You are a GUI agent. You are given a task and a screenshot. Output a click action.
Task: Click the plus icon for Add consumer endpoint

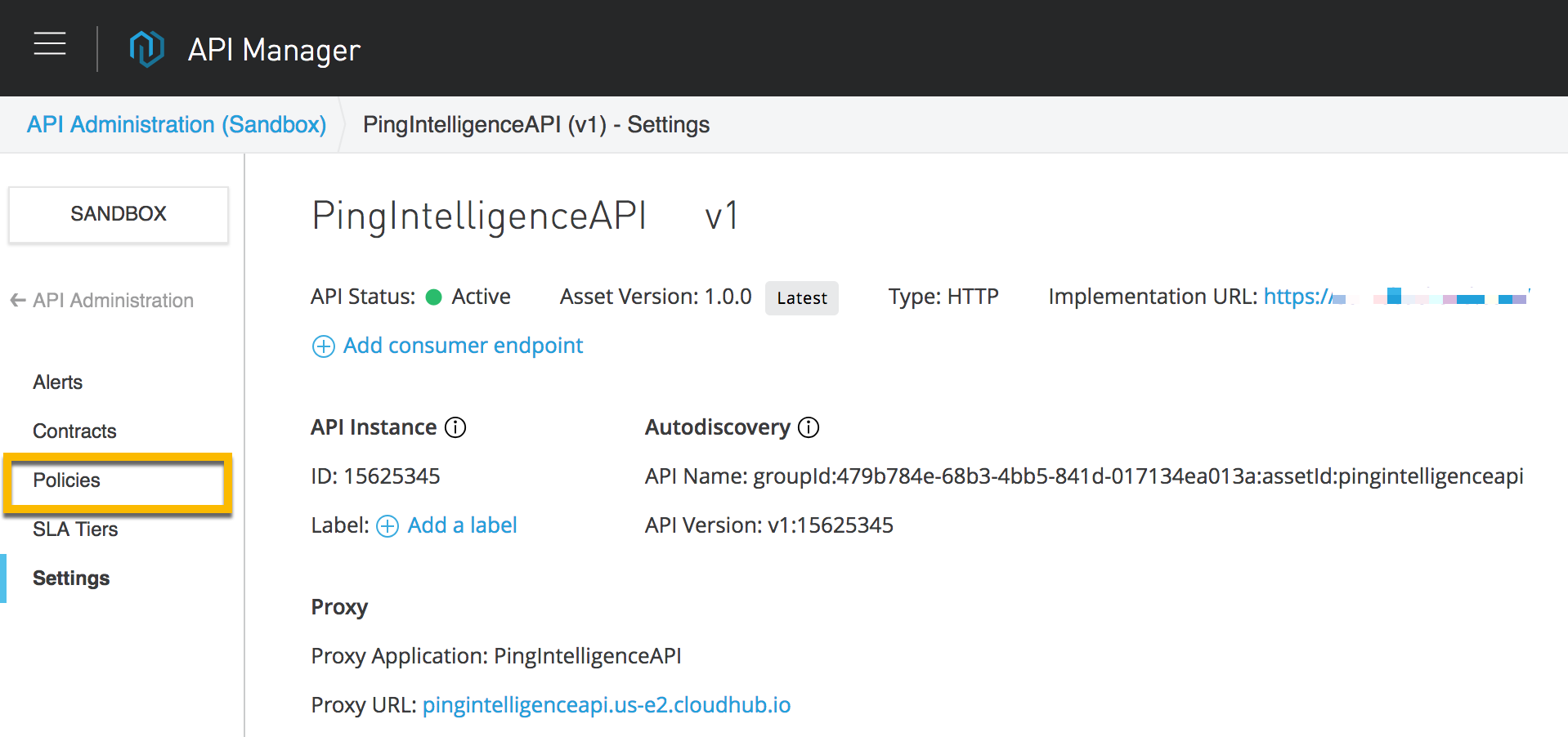(x=324, y=346)
